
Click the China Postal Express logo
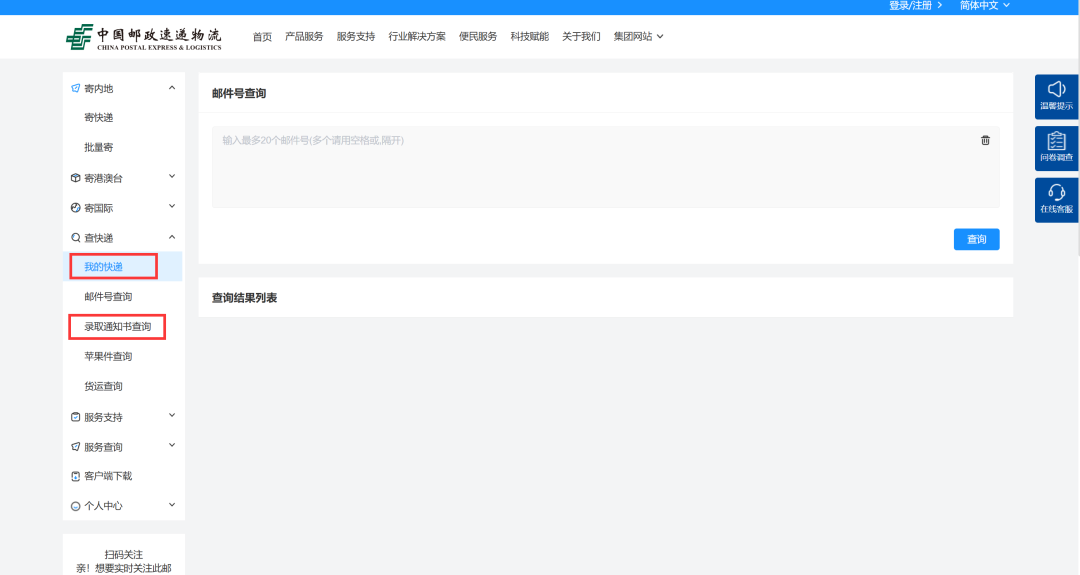(144, 36)
